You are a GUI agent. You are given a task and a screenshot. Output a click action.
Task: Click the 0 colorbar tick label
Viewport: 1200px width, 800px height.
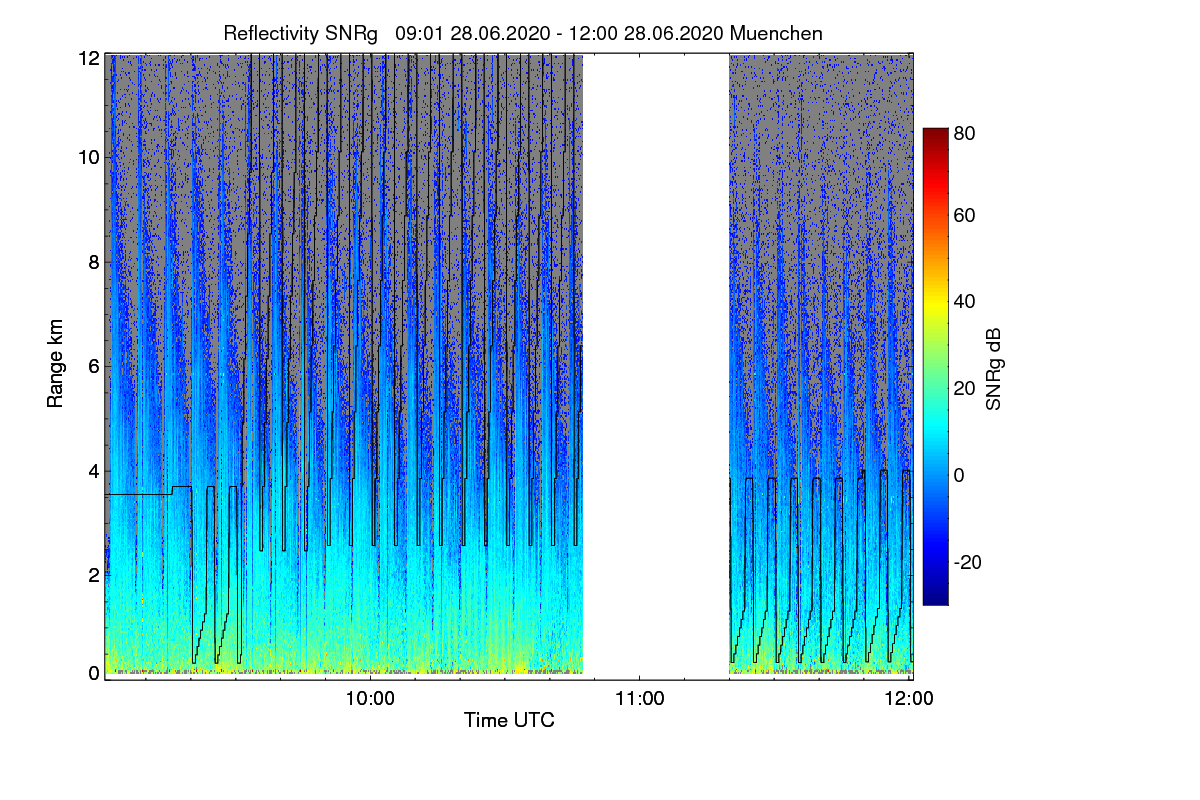[x=960, y=475]
